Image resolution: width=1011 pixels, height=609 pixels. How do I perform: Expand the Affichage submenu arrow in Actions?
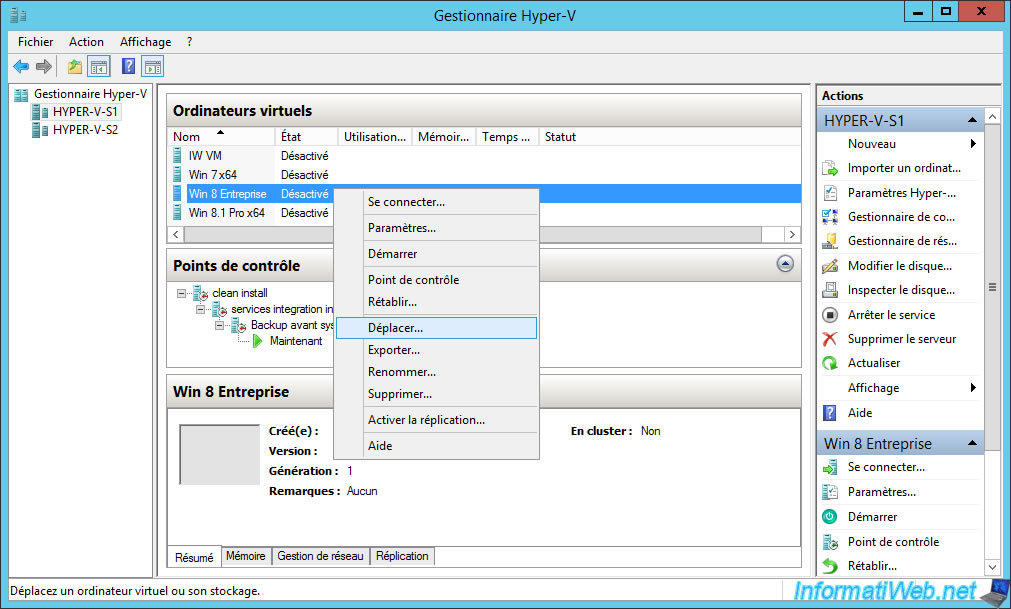point(973,387)
